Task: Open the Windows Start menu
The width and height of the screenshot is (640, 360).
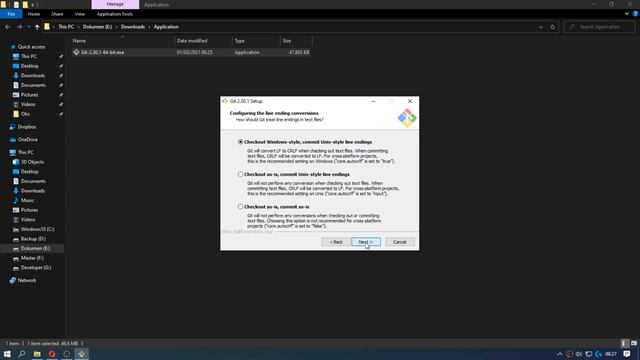Action: tap(7, 354)
